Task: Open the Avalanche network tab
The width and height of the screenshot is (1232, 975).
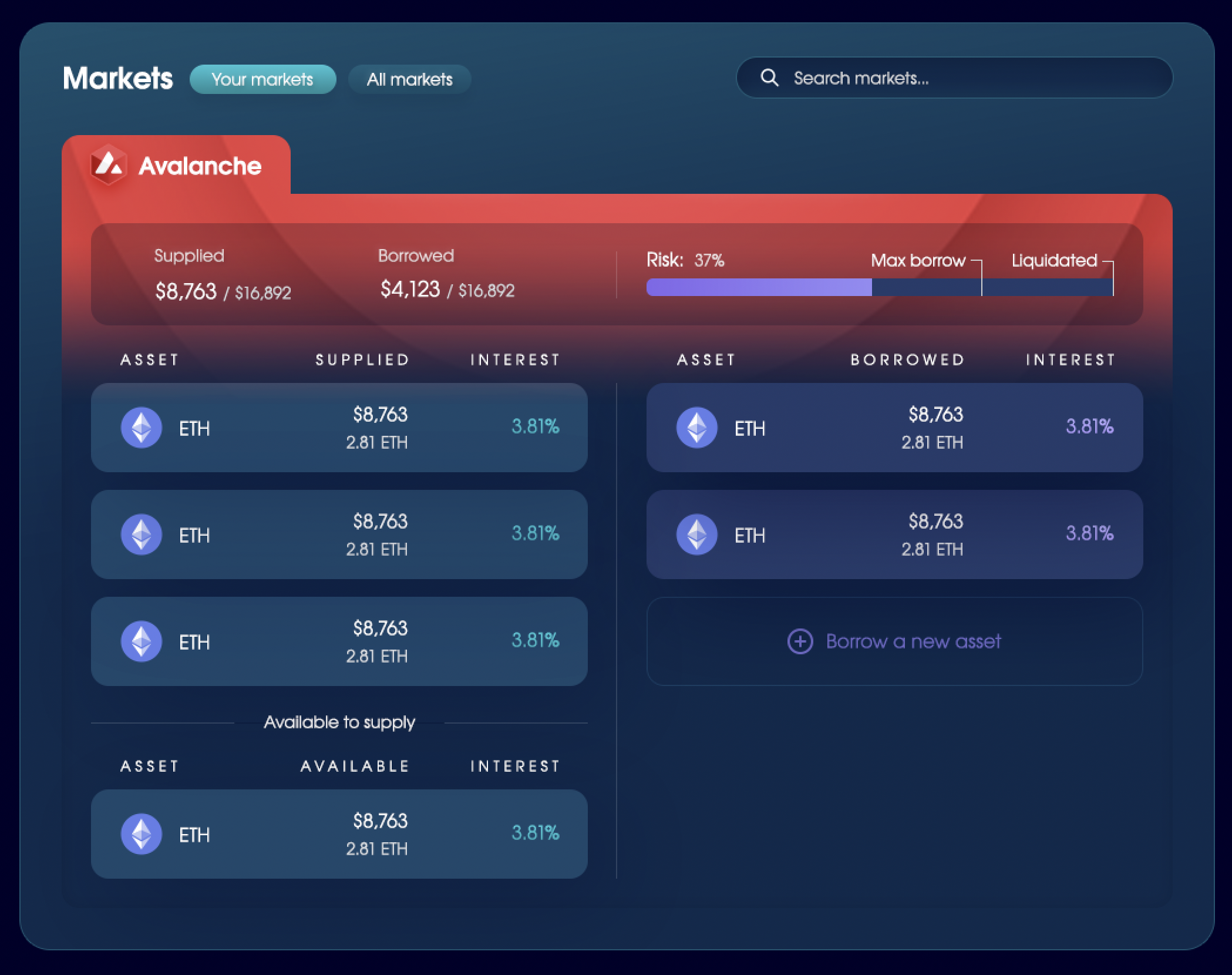Action: point(176,165)
